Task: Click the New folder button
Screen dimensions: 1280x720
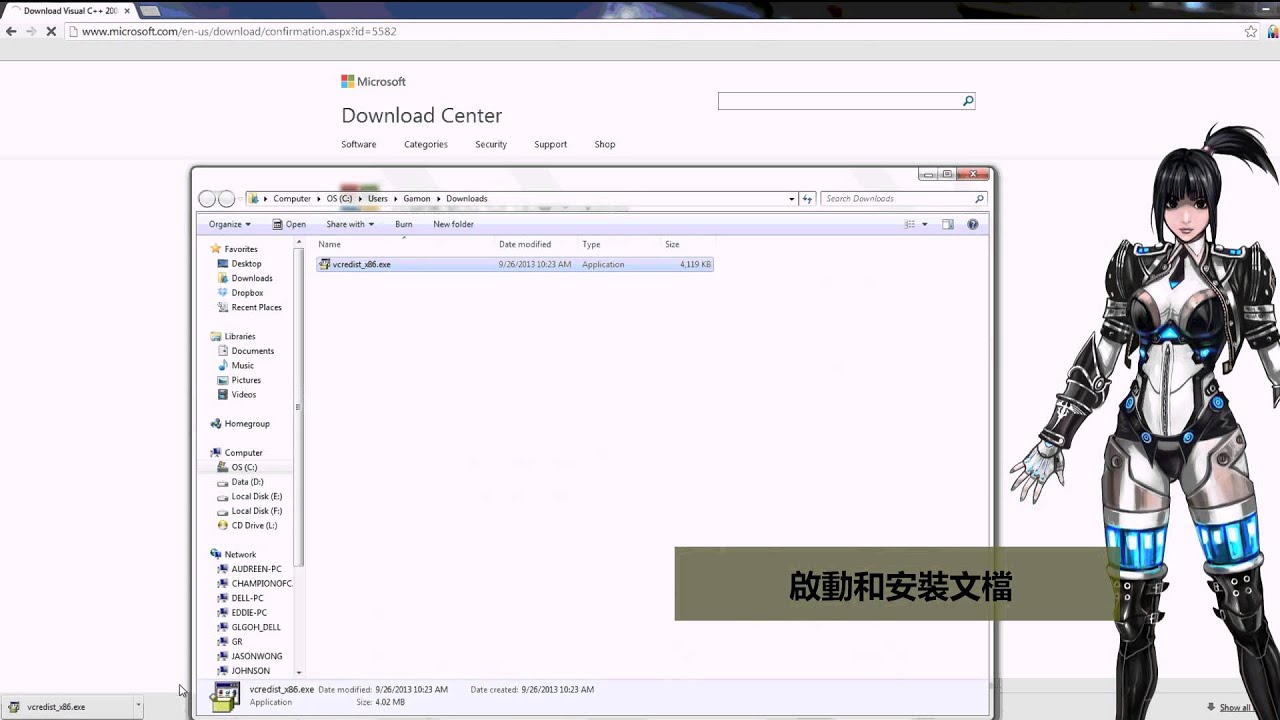Action: click(x=453, y=224)
